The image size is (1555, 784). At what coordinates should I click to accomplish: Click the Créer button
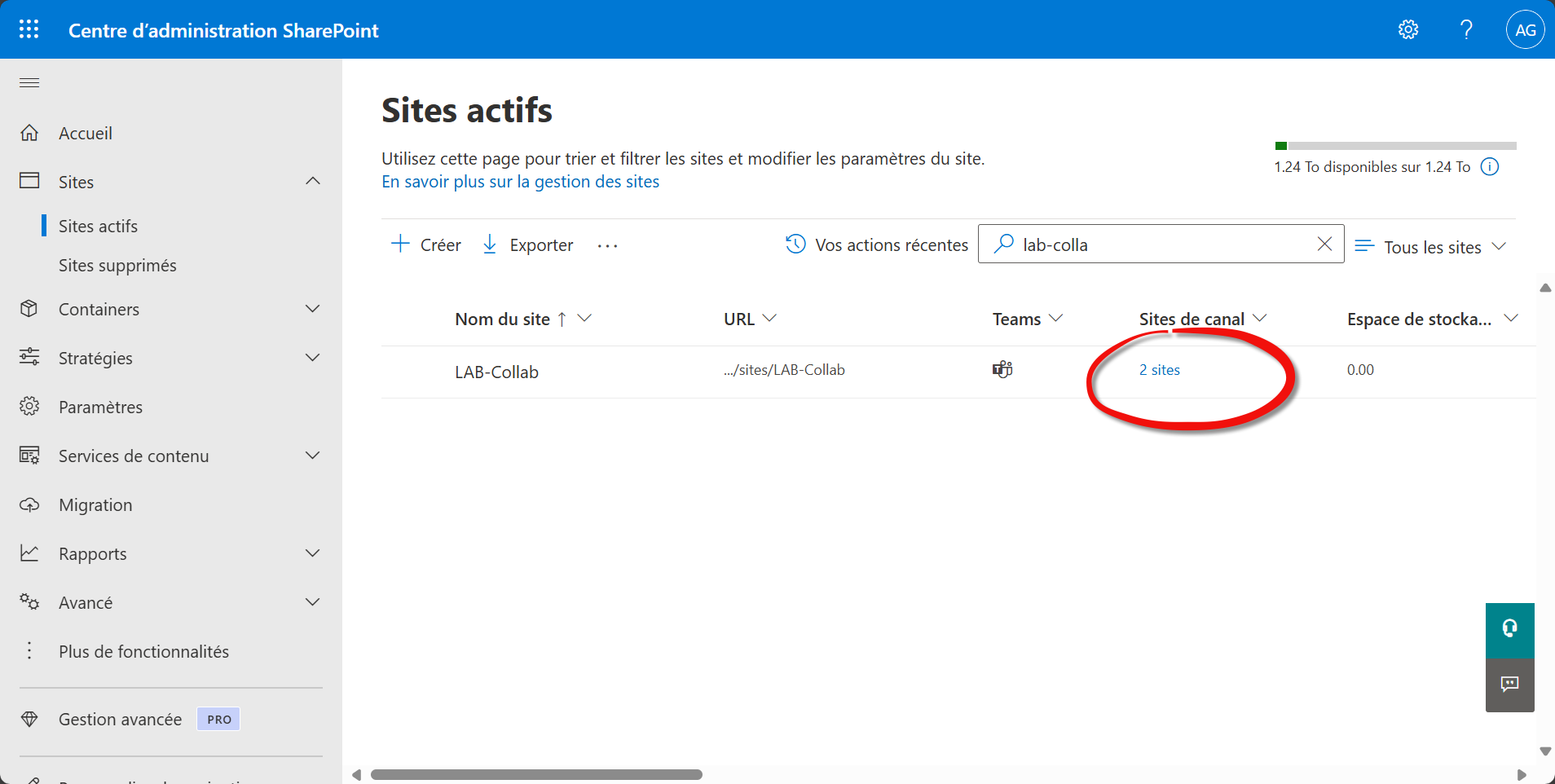[426, 244]
